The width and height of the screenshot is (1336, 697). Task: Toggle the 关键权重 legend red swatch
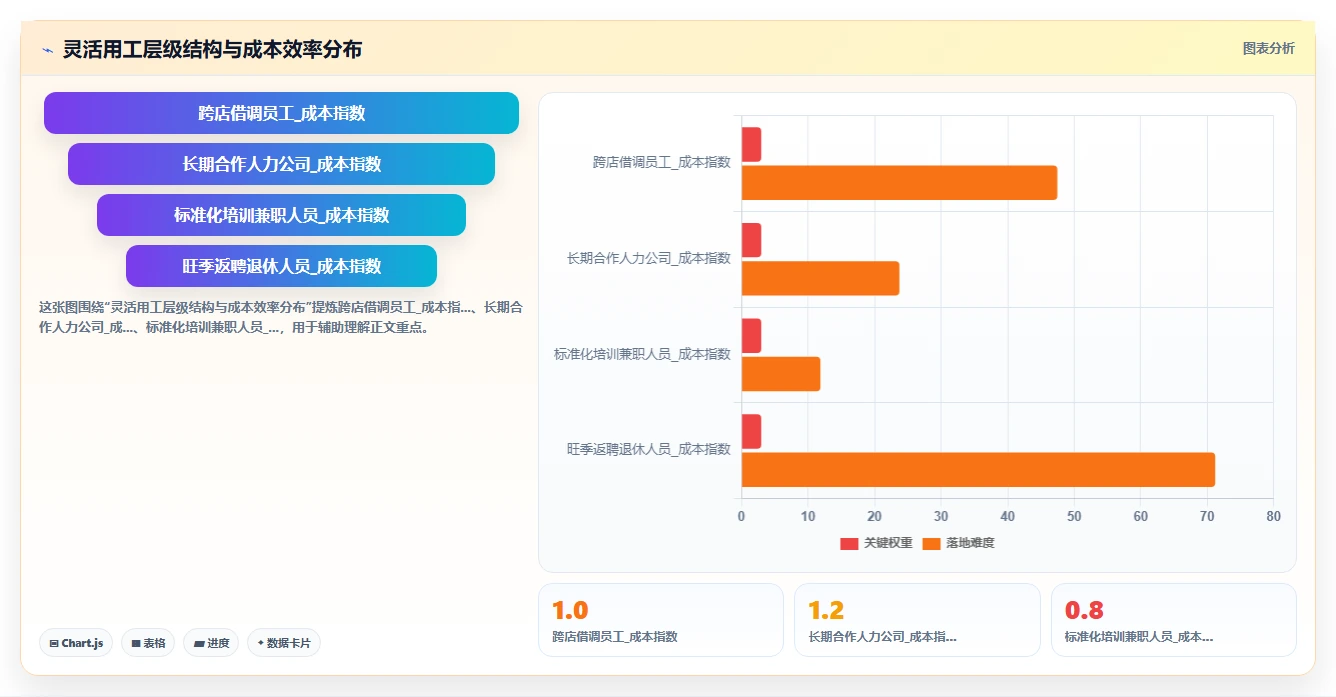[x=849, y=543]
